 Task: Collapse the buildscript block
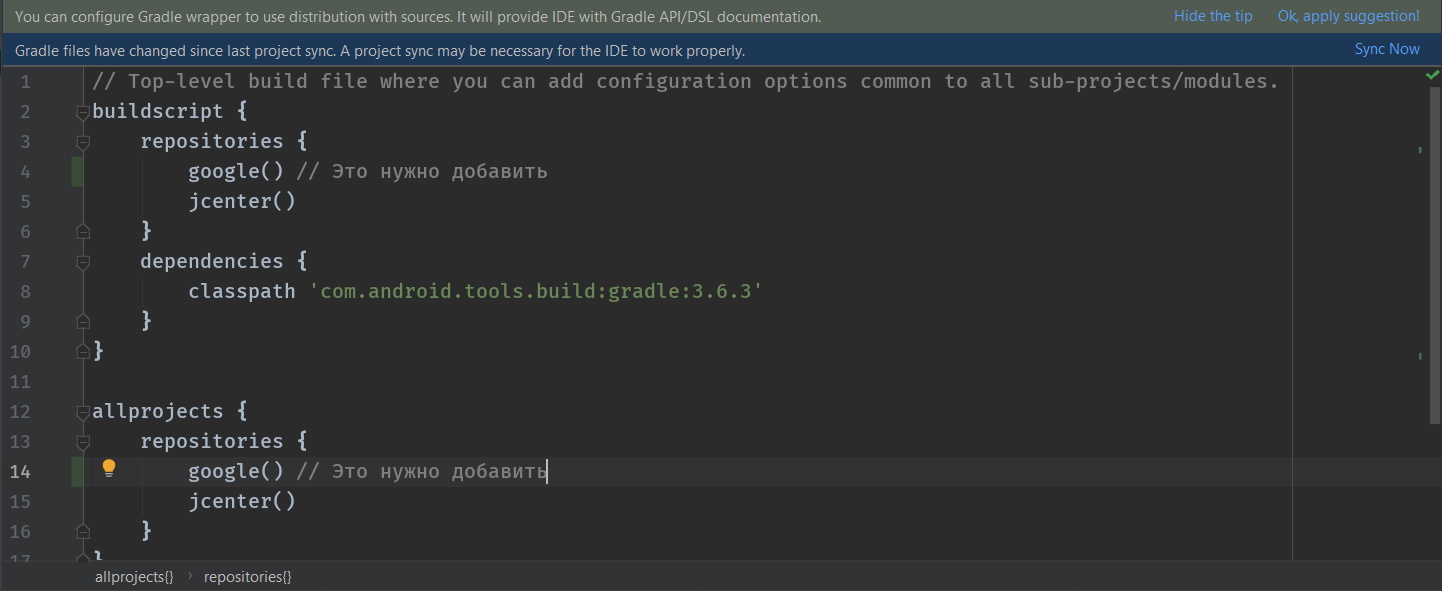(x=83, y=112)
